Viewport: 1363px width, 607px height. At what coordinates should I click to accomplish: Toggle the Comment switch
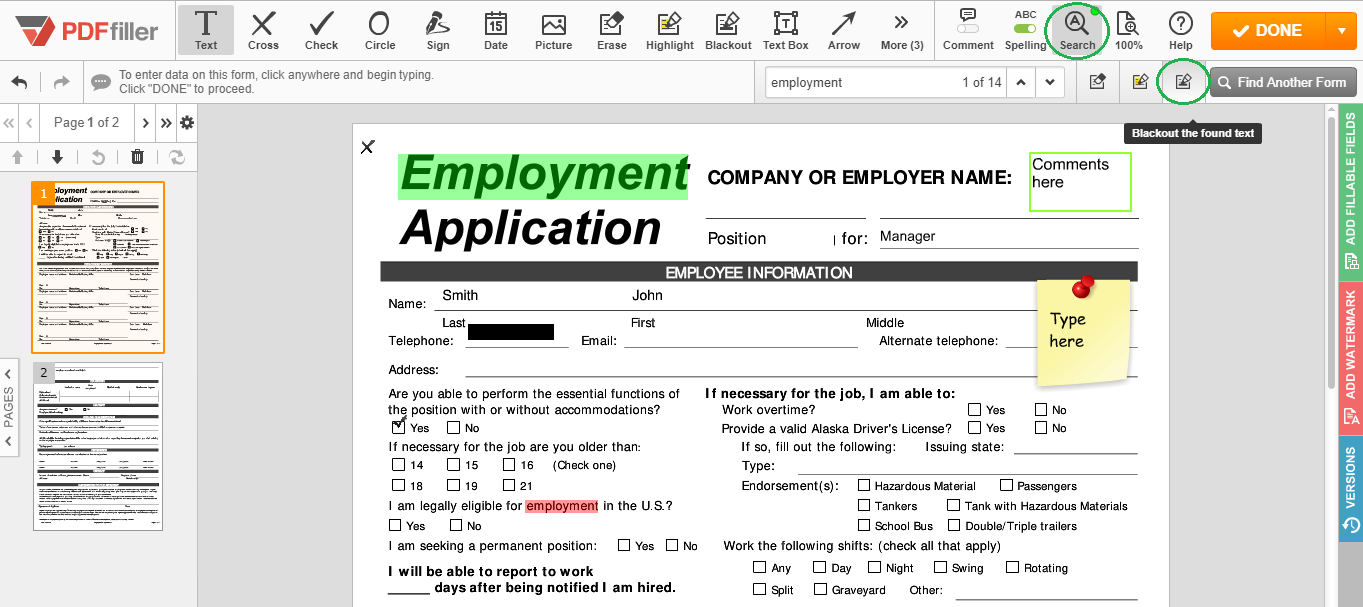[x=967, y=29]
